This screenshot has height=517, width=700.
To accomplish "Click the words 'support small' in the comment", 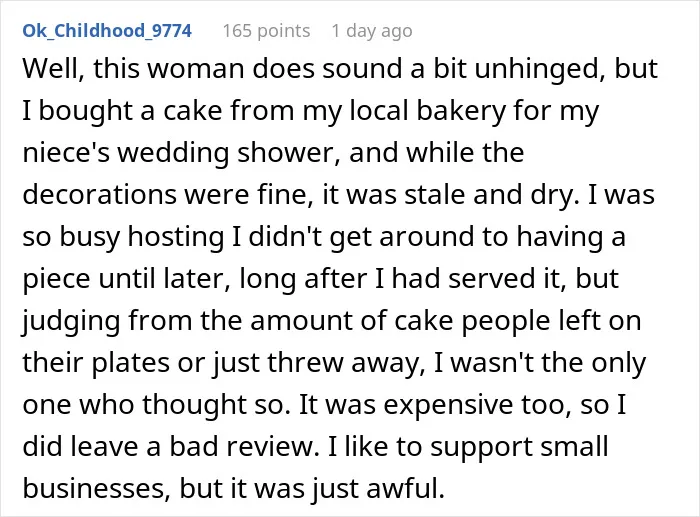I will (519, 446).
